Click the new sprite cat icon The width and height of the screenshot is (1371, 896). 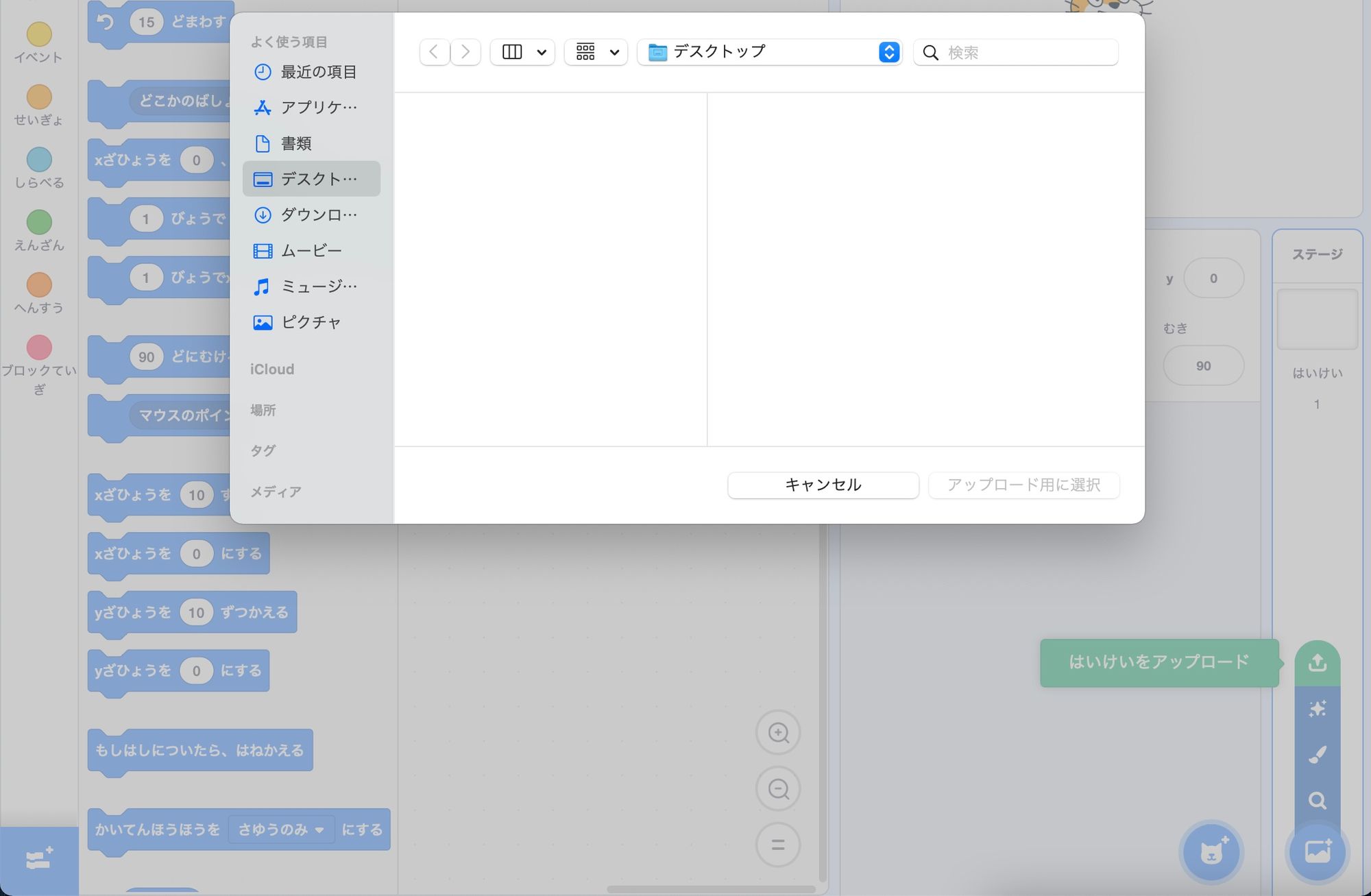coord(1211,852)
